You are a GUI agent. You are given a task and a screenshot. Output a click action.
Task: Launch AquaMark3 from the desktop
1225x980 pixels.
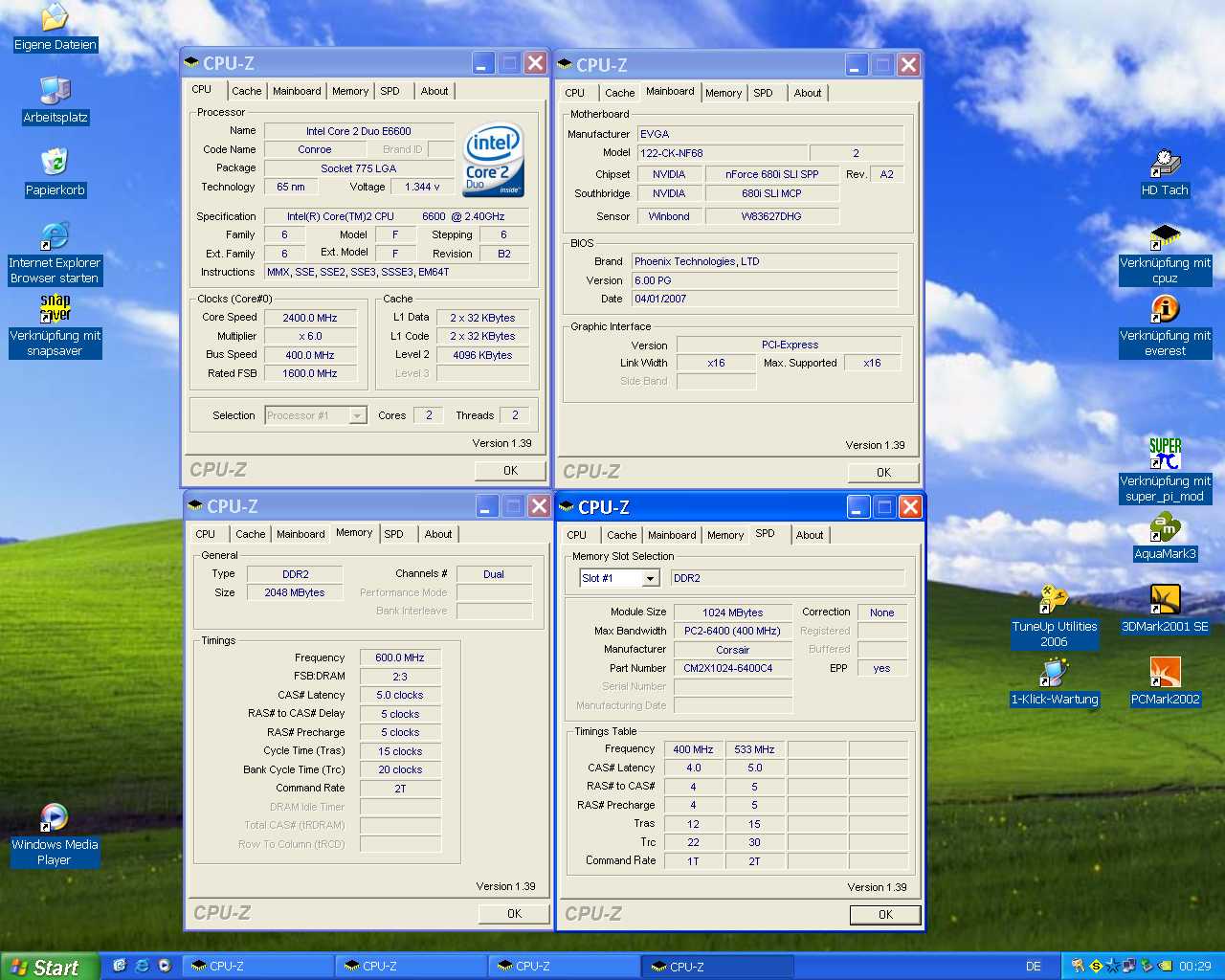coord(1164,528)
